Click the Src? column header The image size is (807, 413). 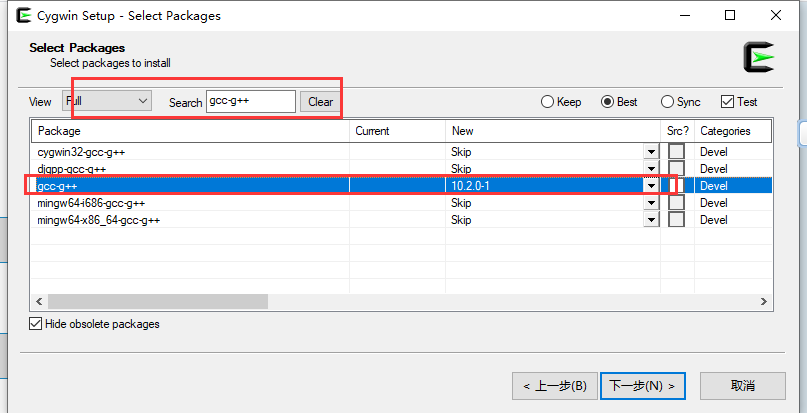677,131
